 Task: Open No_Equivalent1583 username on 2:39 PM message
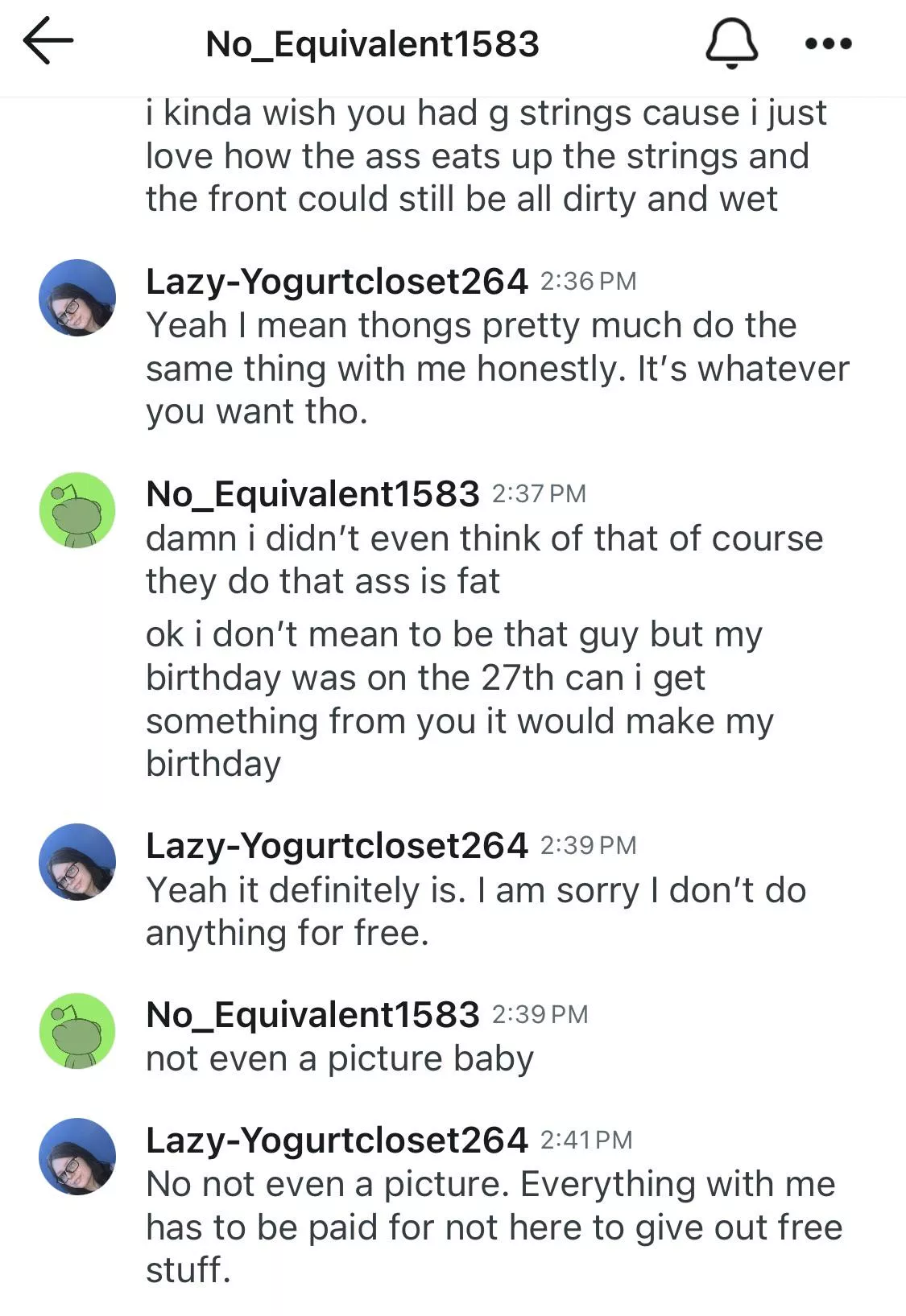pyautogui.click(x=312, y=1014)
